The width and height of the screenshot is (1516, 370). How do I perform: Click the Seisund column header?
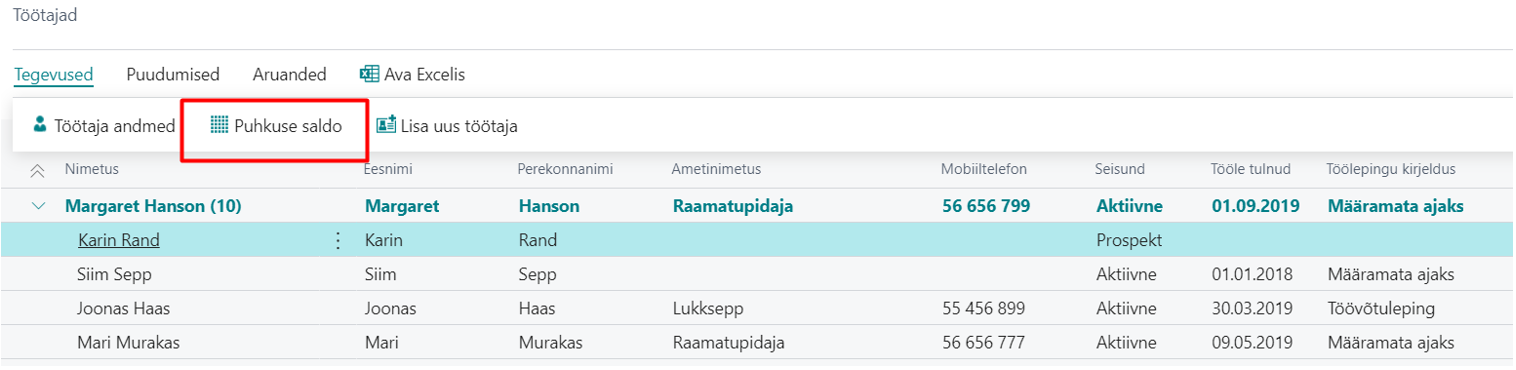coord(1120,169)
